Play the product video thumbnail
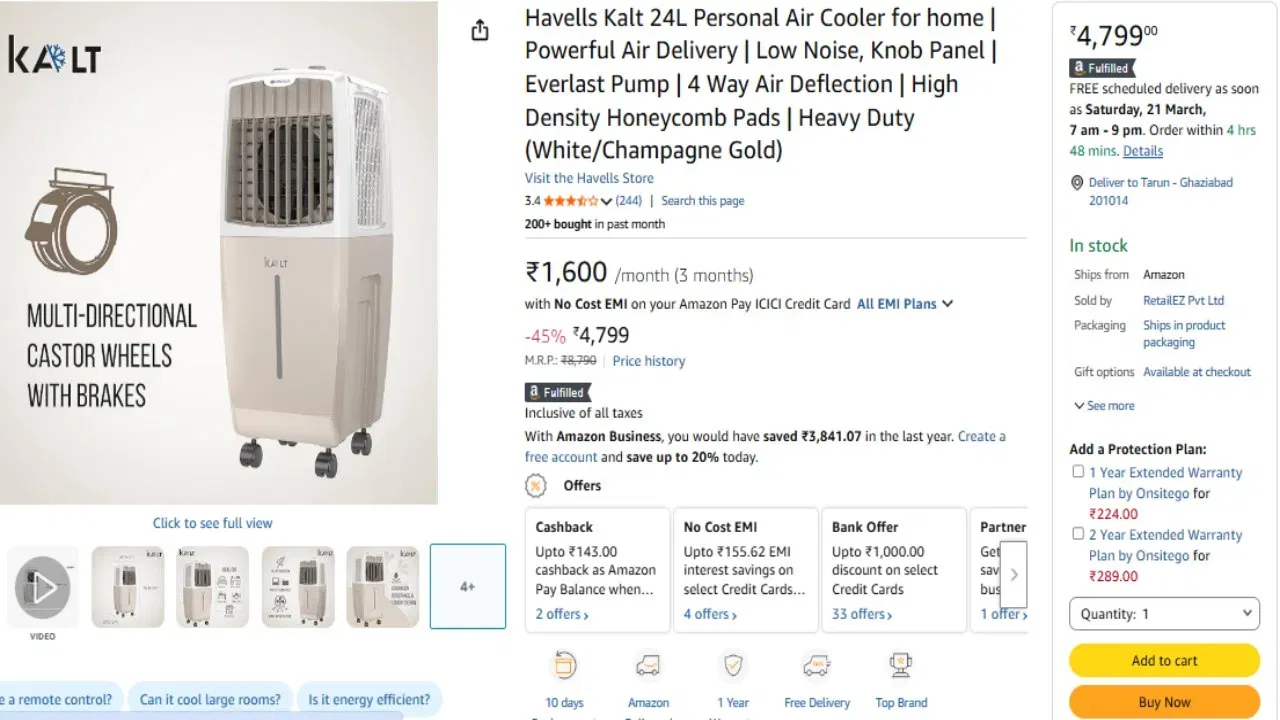Screen dimensions: 1280x720 (42, 587)
